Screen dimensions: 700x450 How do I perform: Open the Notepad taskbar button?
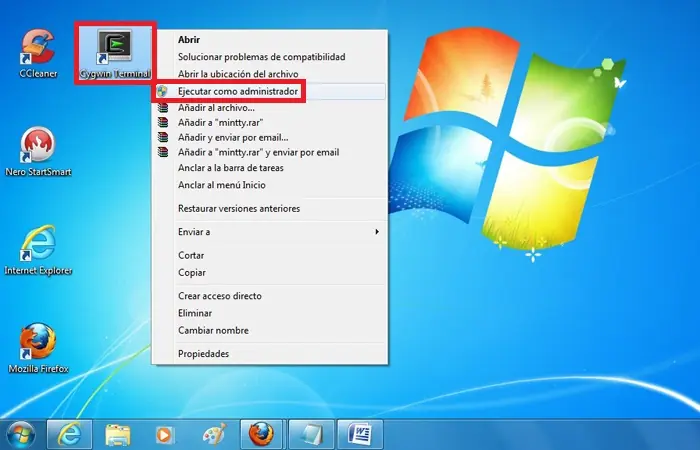click(311, 434)
